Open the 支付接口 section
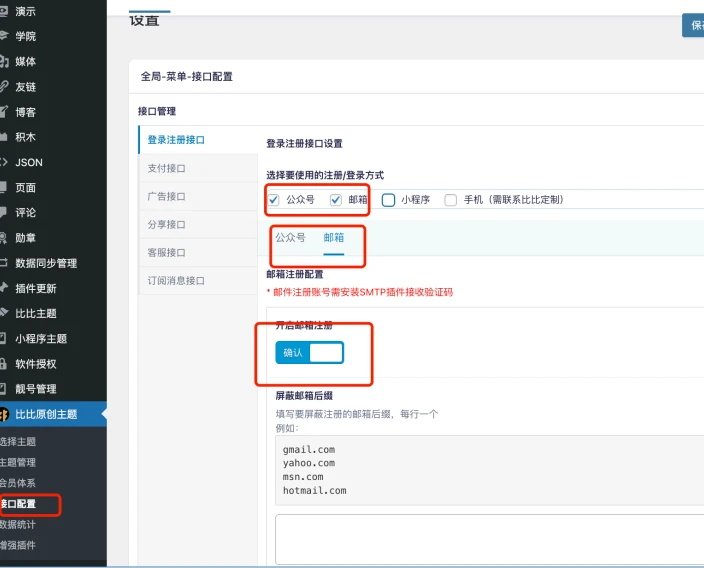The image size is (704, 568). click(x=198, y=168)
